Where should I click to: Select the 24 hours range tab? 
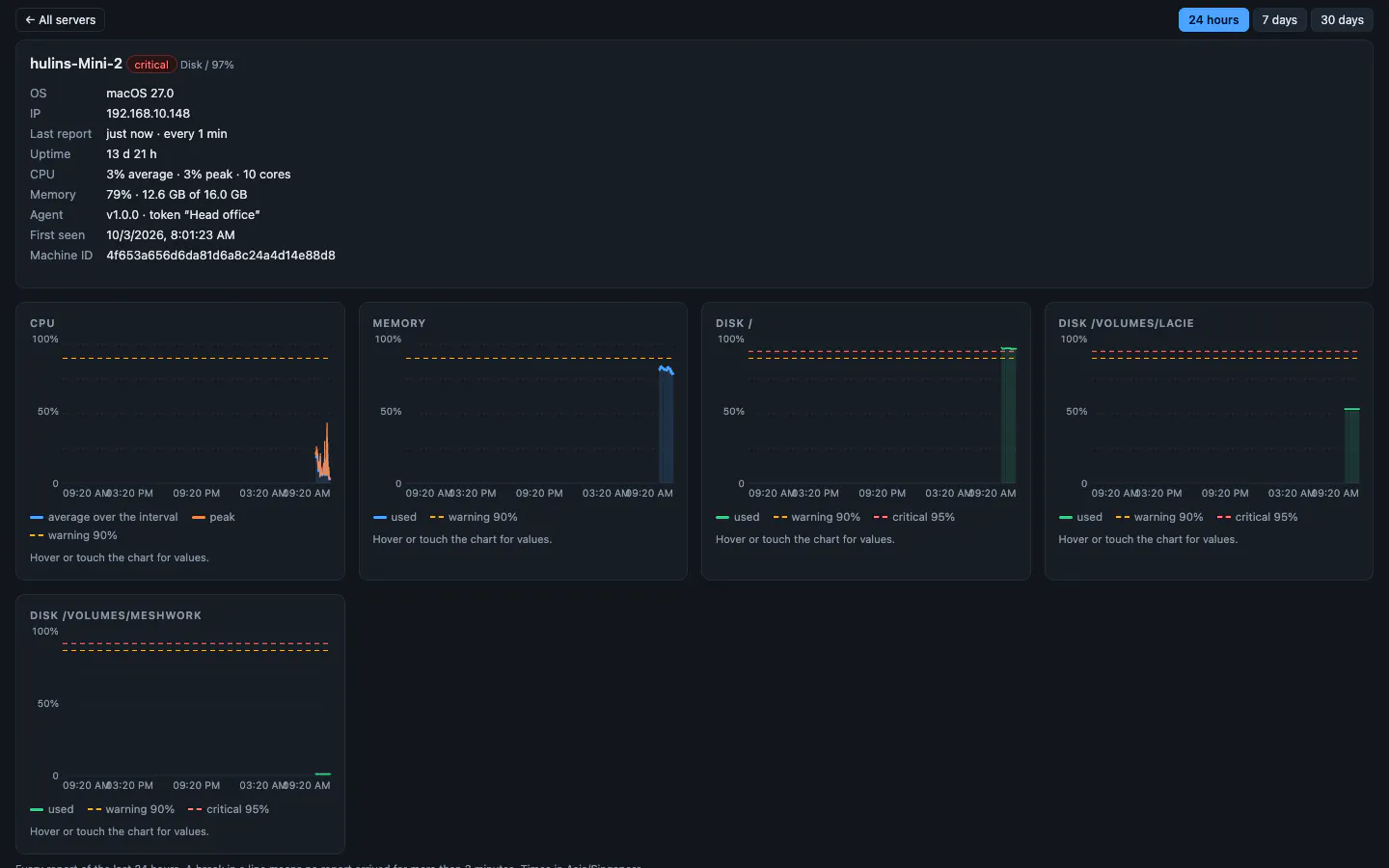click(1213, 20)
